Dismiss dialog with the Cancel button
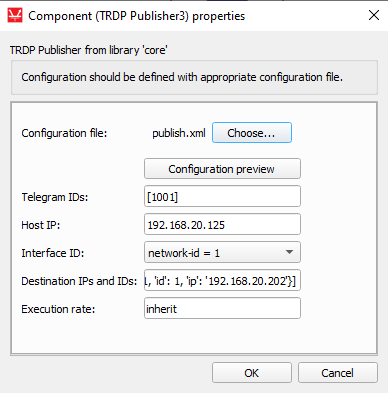 (x=338, y=373)
